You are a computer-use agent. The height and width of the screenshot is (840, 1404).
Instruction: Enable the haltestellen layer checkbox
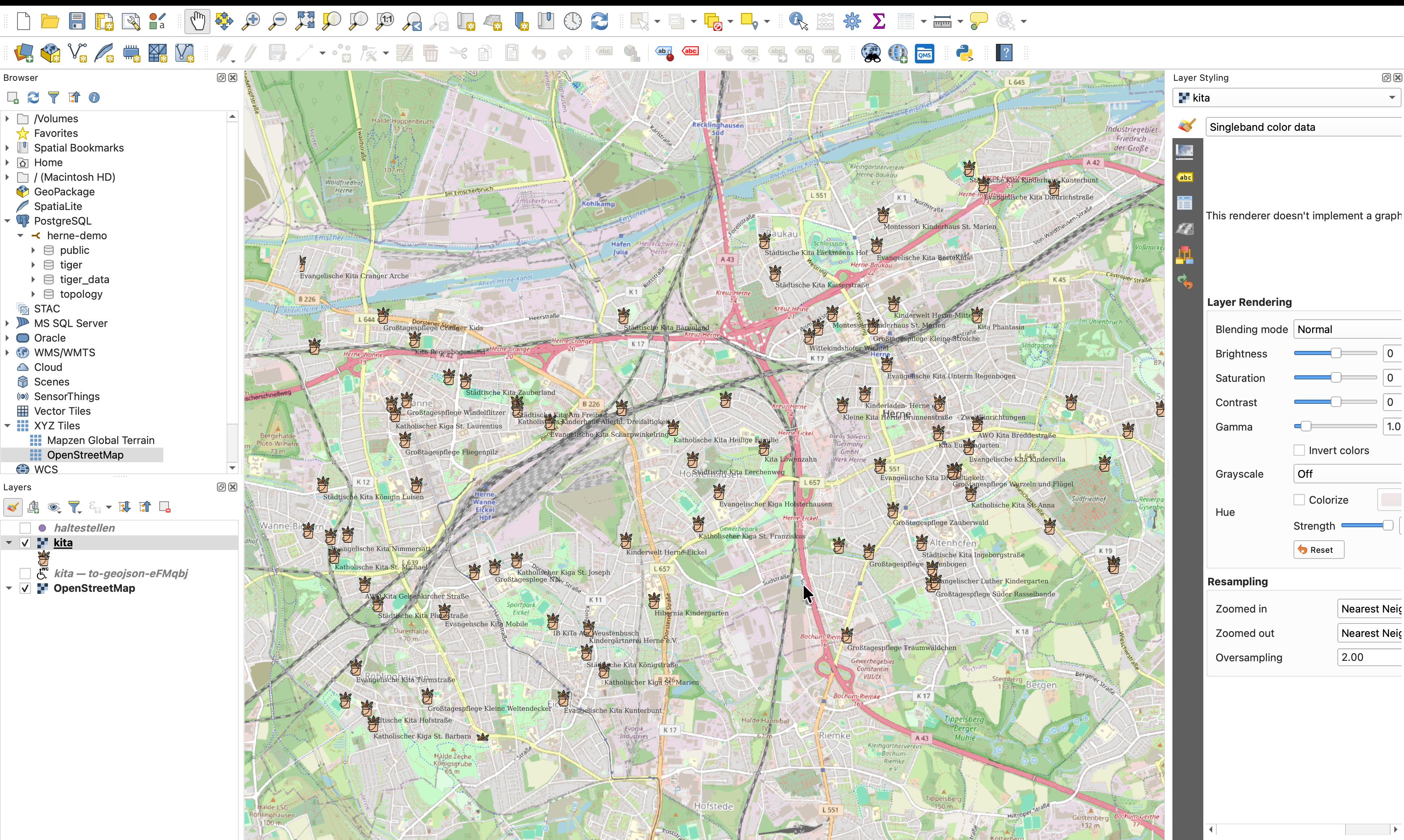click(25, 528)
